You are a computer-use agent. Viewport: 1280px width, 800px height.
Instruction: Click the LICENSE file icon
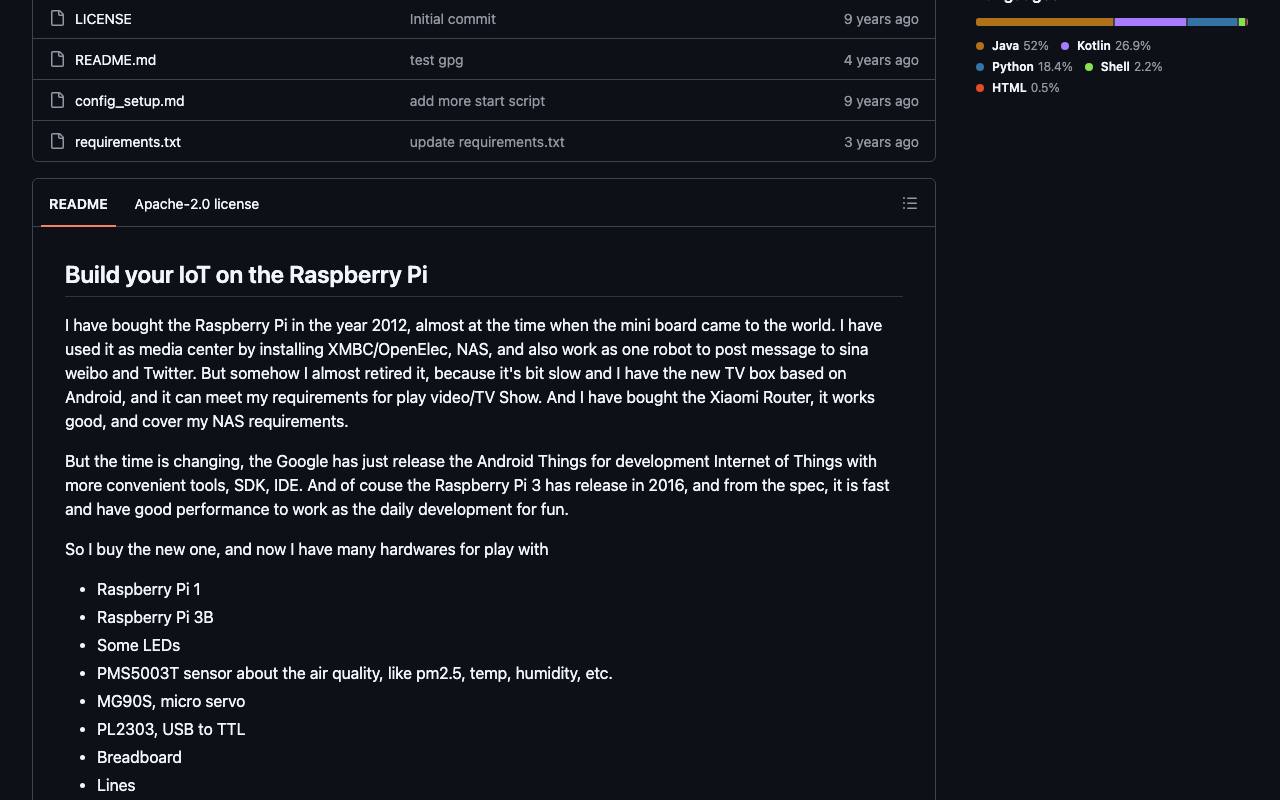tap(57, 18)
